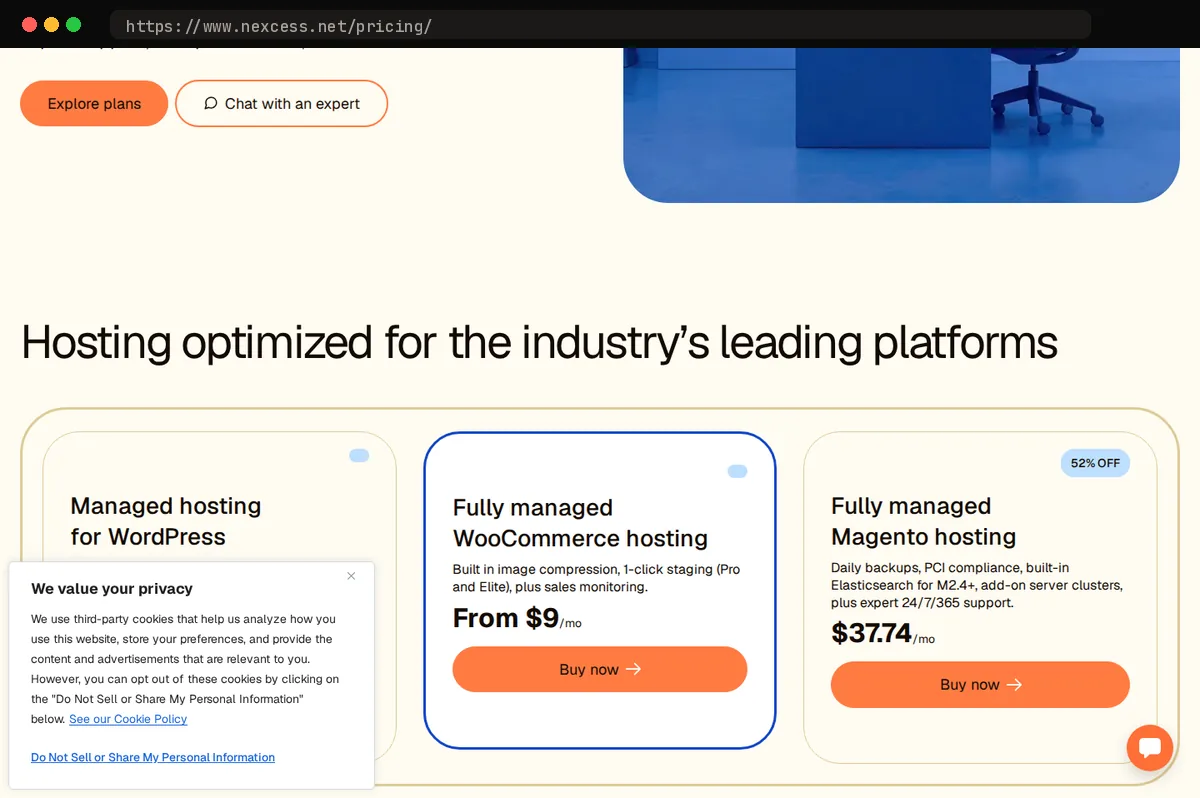The image size is (1200, 798).
Task: Click the yellow minimize window button
Action: [x=51, y=25]
